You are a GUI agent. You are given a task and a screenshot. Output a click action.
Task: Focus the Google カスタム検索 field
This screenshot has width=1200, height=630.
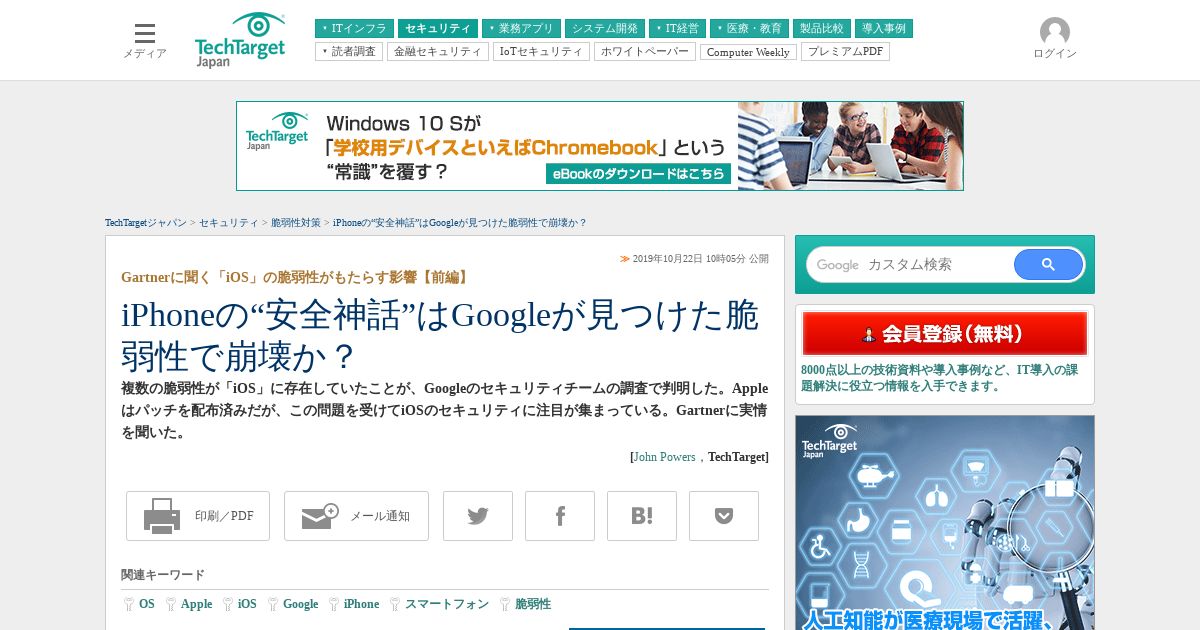[910, 265]
